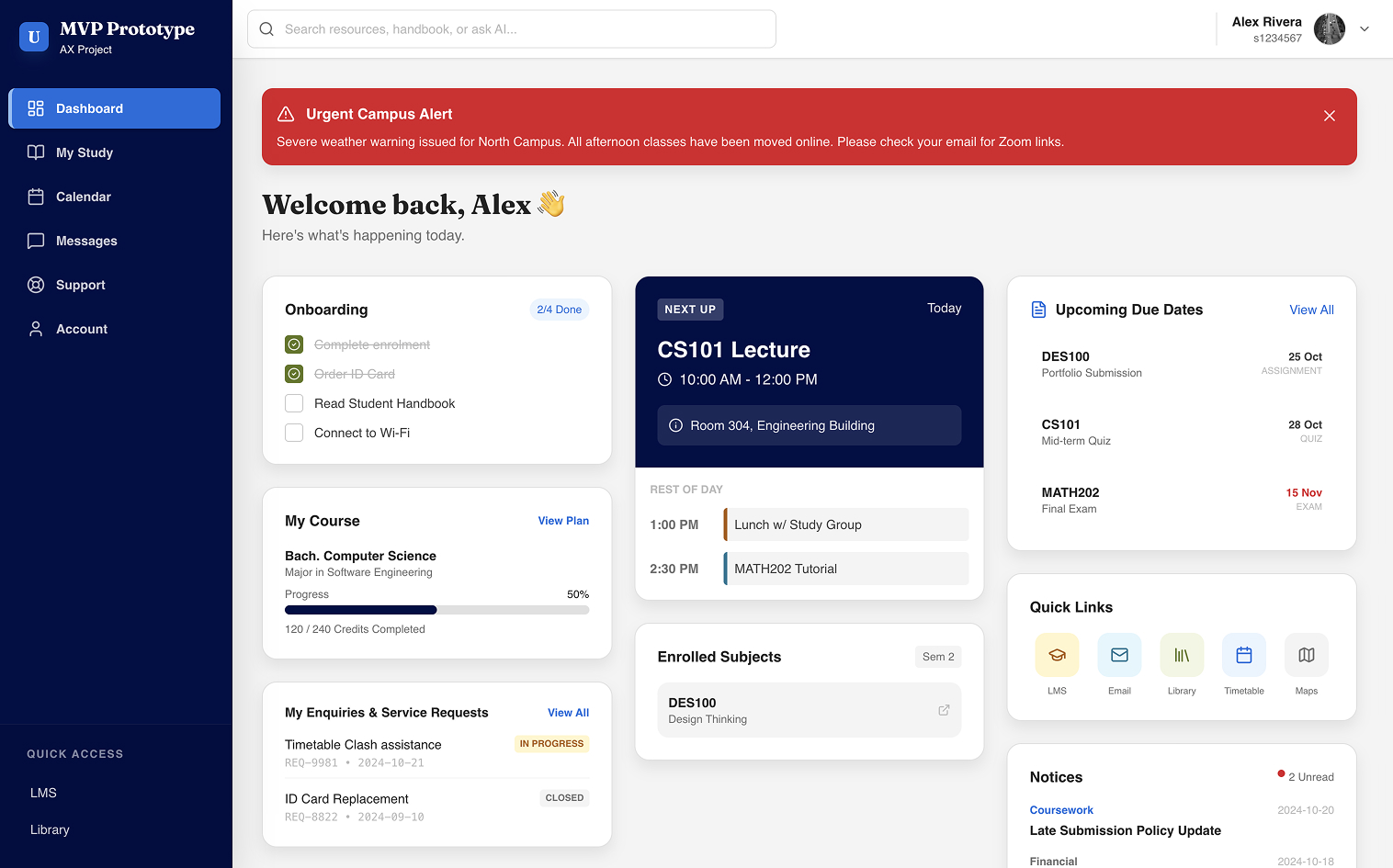Screen dimensions: 1393x868
Task: Open My Study menu item
Action: pos(115,152)
